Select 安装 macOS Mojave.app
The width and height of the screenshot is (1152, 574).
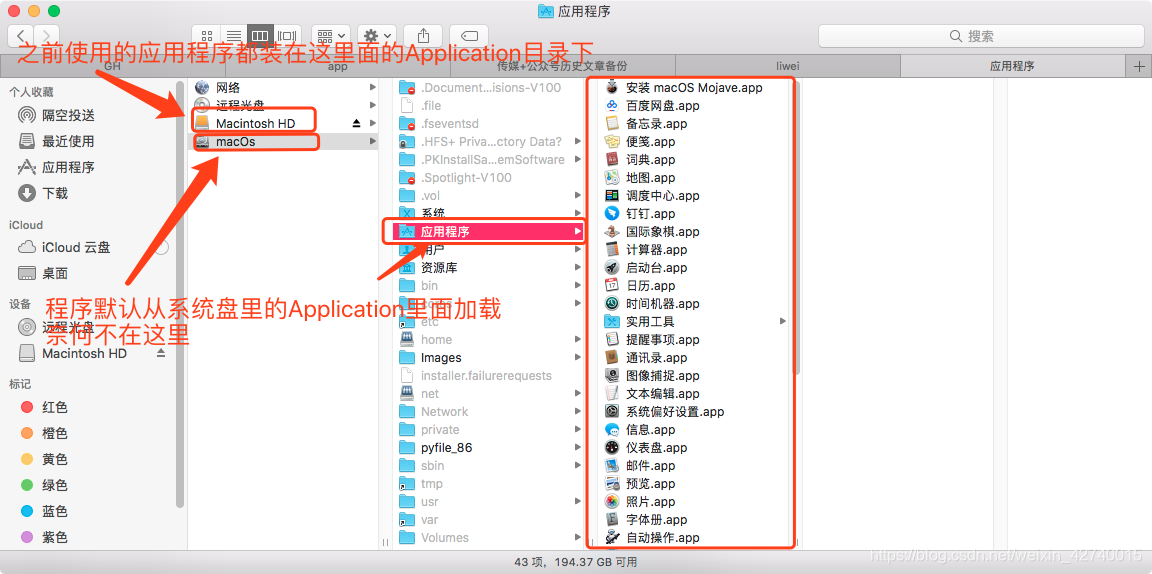point(694,87)
